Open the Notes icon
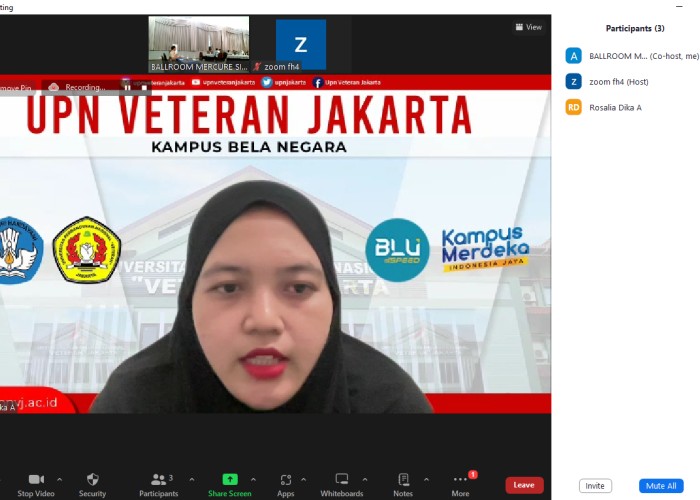 (x=403, y=479)
